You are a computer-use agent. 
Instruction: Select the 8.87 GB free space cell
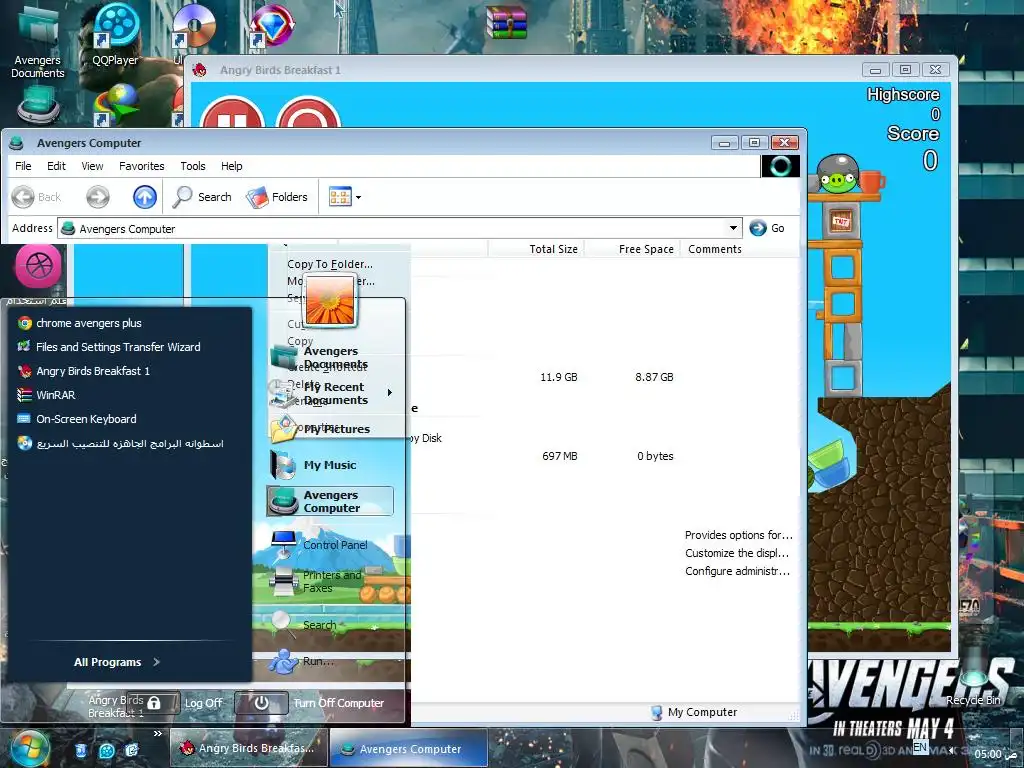tap(654, 377)
